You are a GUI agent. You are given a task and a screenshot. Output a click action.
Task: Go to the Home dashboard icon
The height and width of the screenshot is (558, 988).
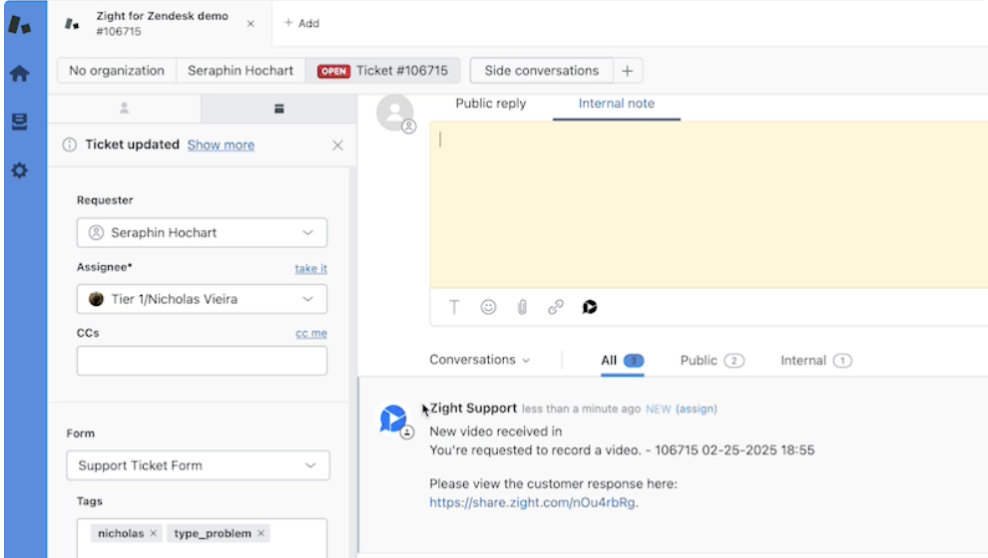coord(20,73)
